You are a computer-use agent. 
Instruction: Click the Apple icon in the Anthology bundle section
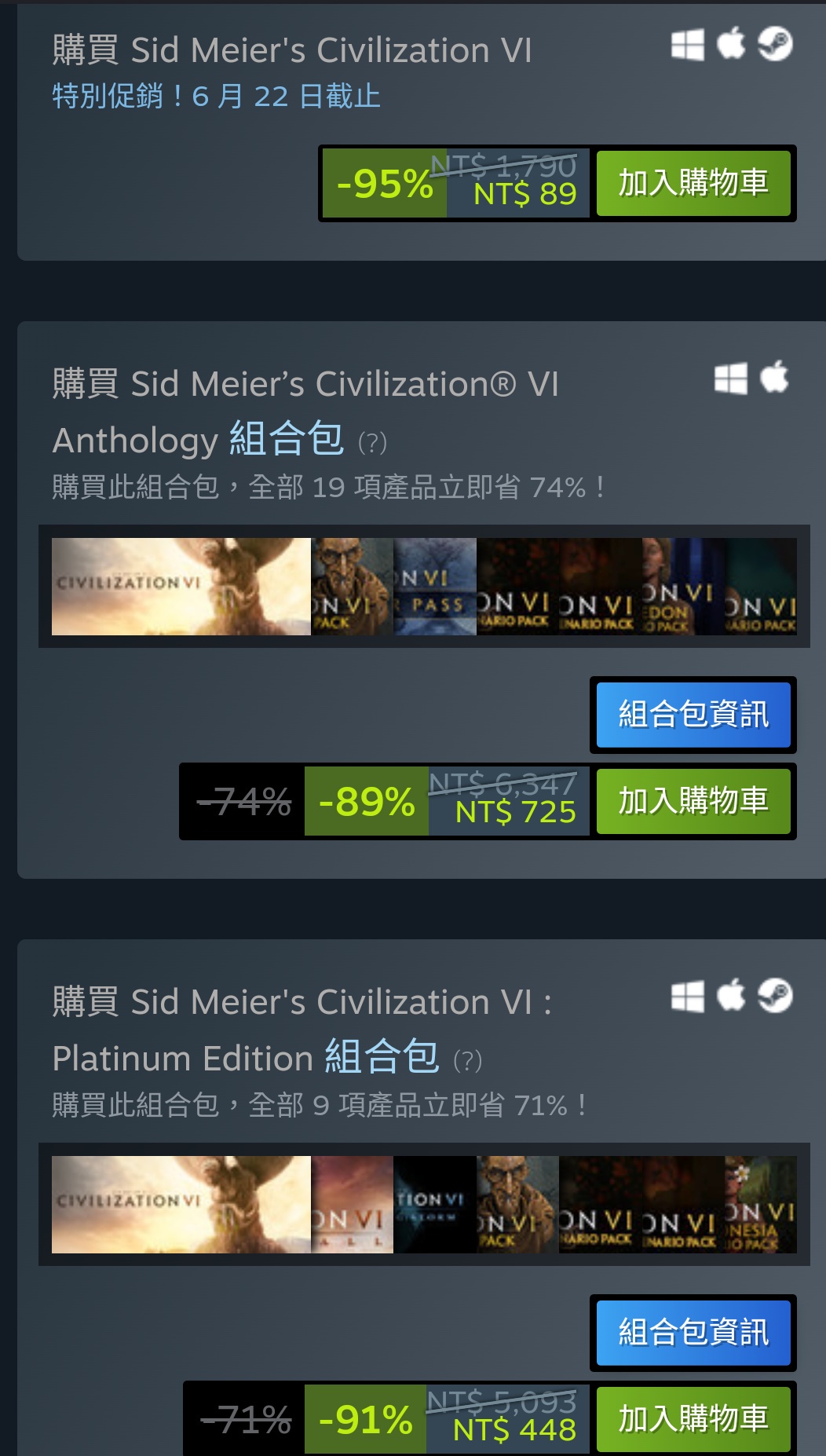point(774,378)
